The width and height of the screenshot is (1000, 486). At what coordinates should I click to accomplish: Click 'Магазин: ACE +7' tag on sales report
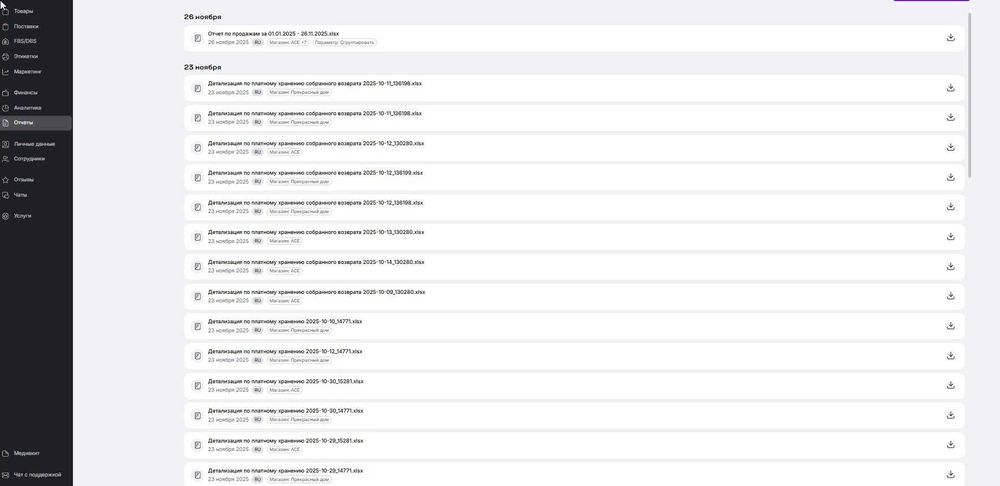coord(288,43)
